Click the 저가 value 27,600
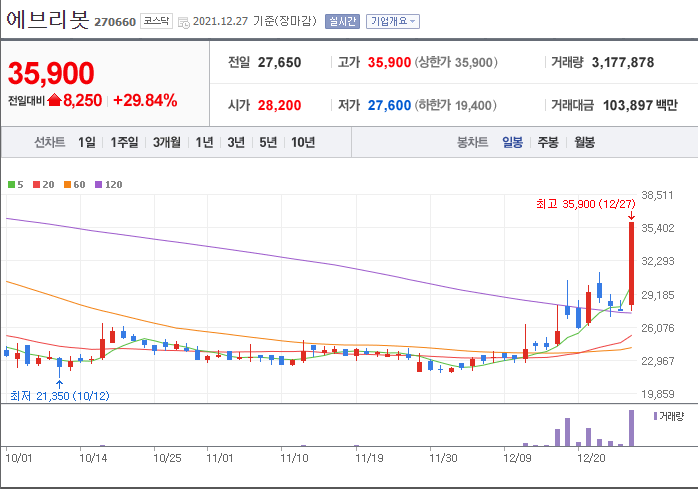 point(389,105)
